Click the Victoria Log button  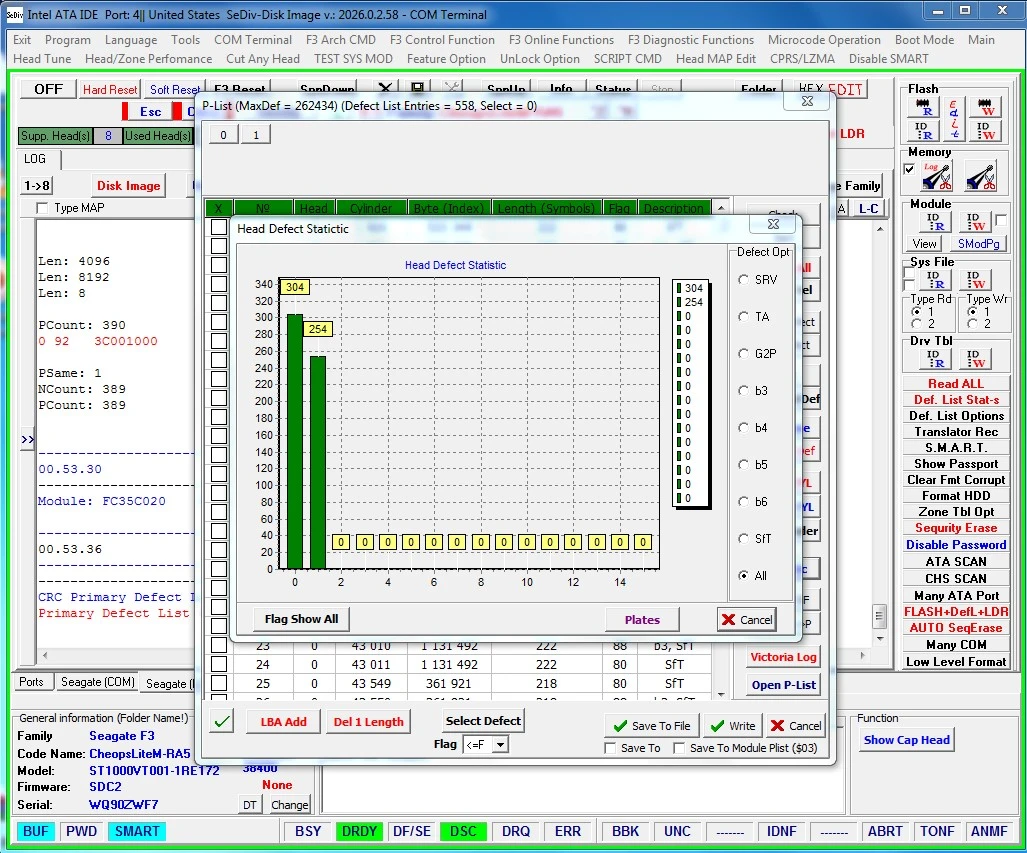tap(783, 657)
